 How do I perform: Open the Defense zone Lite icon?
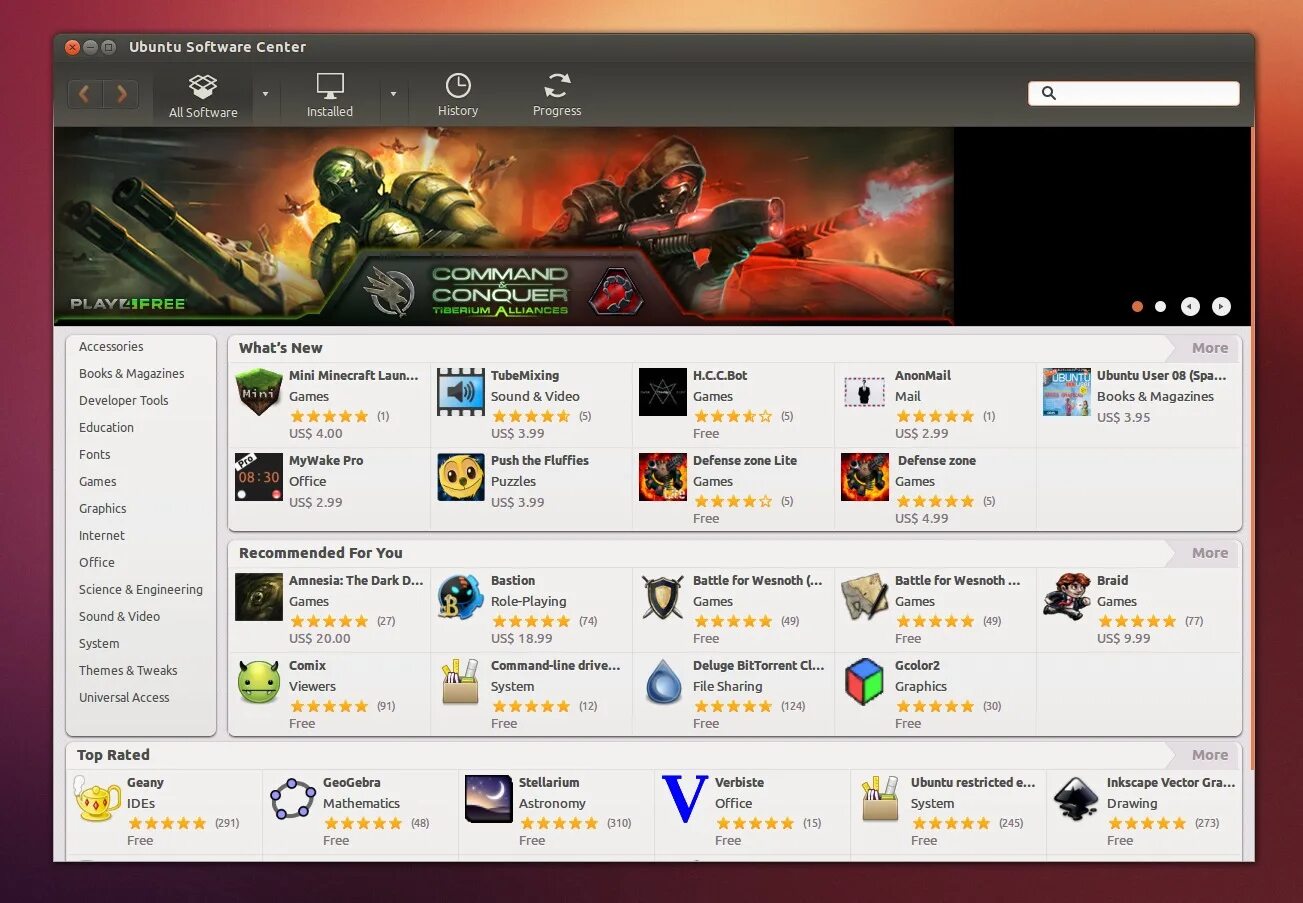[663, 477]
